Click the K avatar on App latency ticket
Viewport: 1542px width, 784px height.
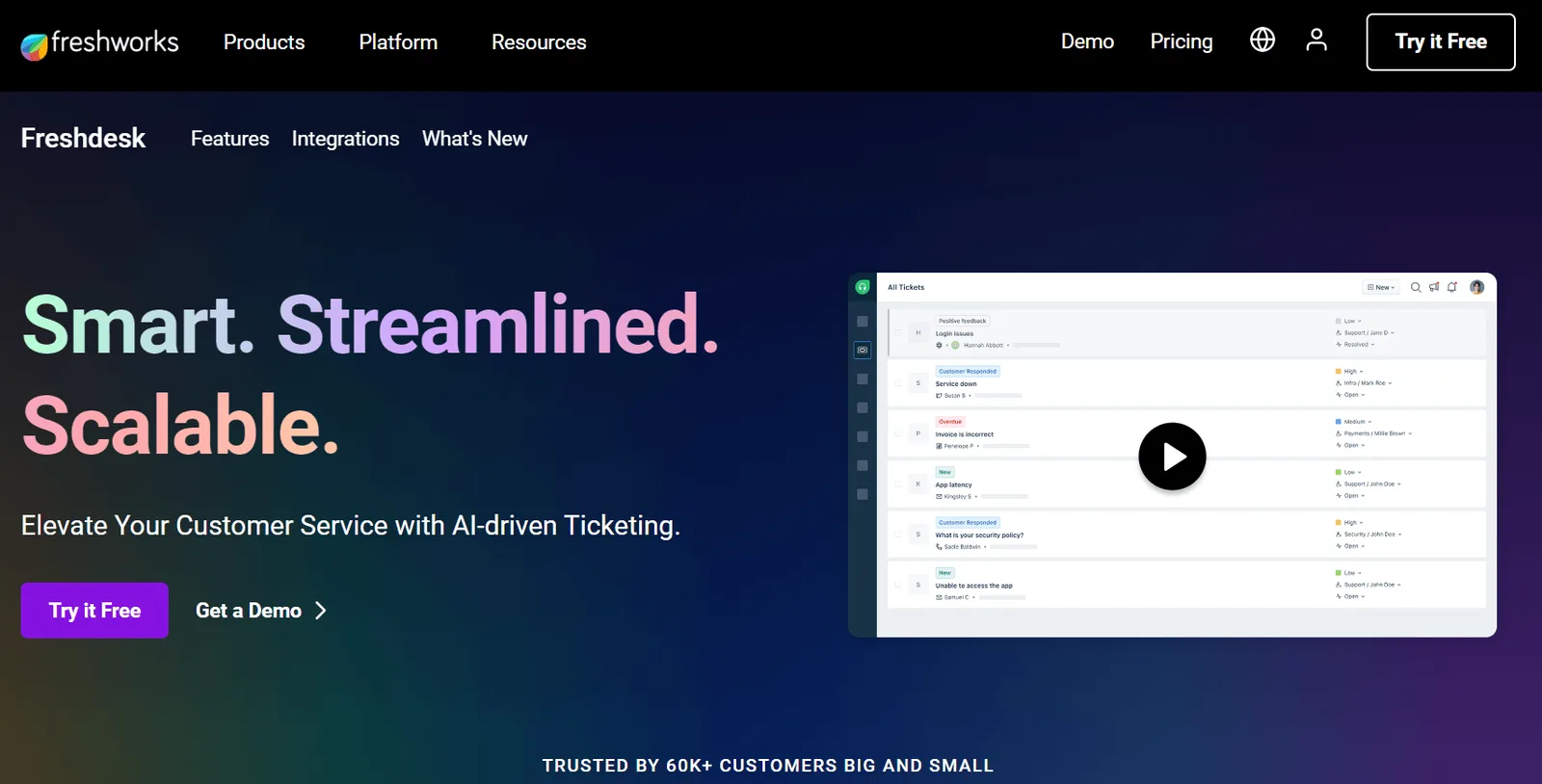coord(918,483)
